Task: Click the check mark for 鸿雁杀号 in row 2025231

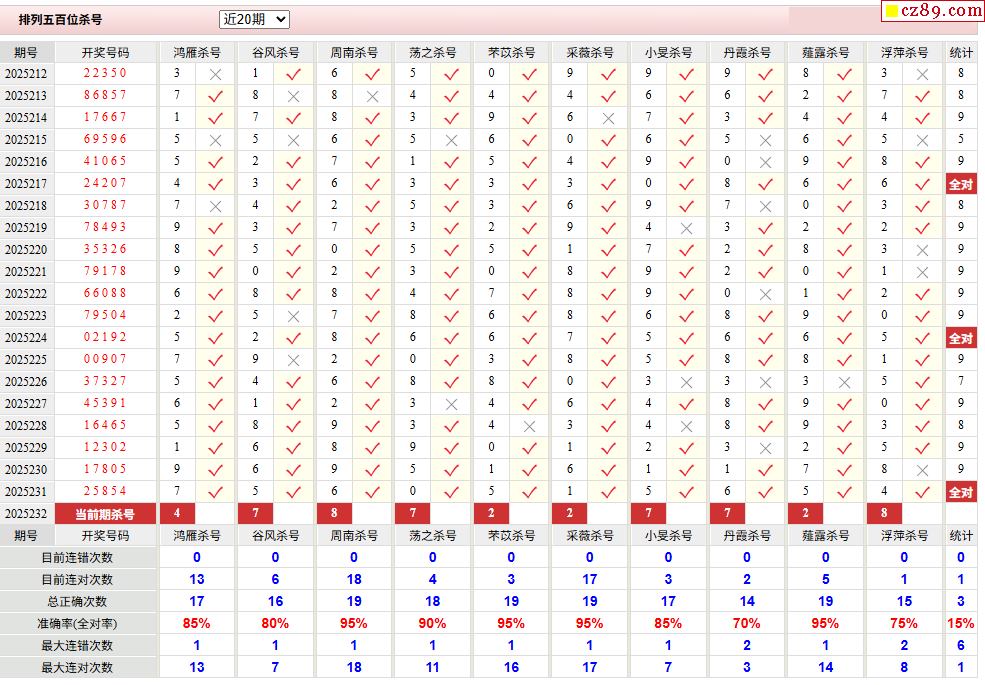Action: point(215,492)
